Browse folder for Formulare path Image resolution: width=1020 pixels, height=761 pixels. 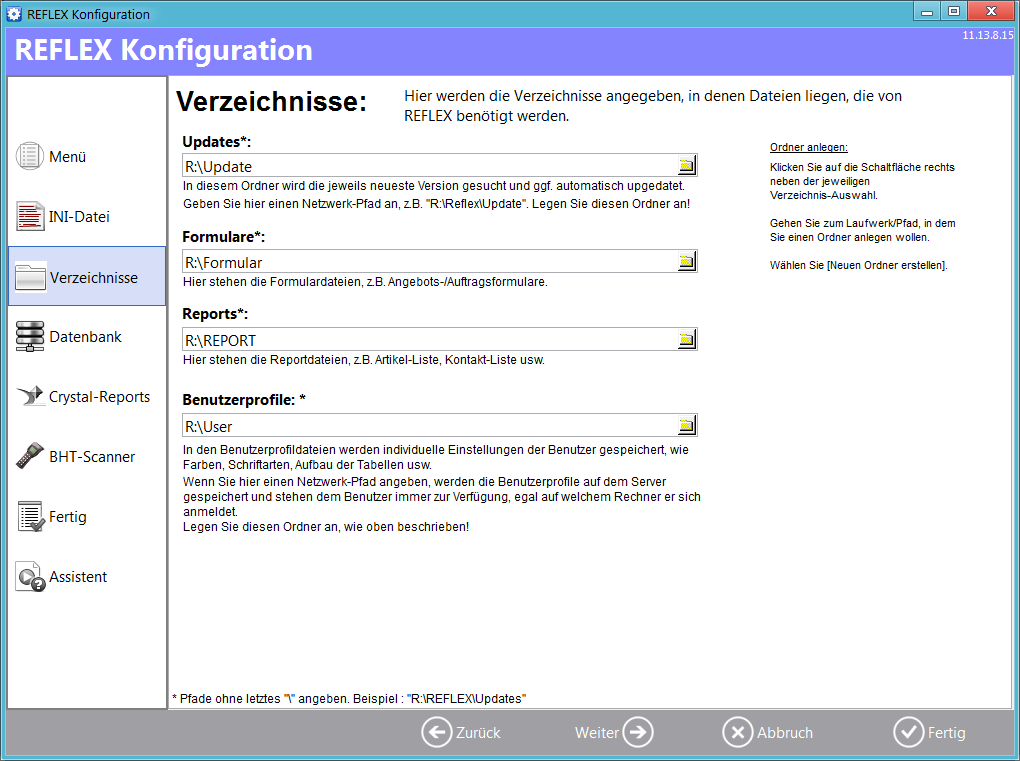(x=686, y=262)
